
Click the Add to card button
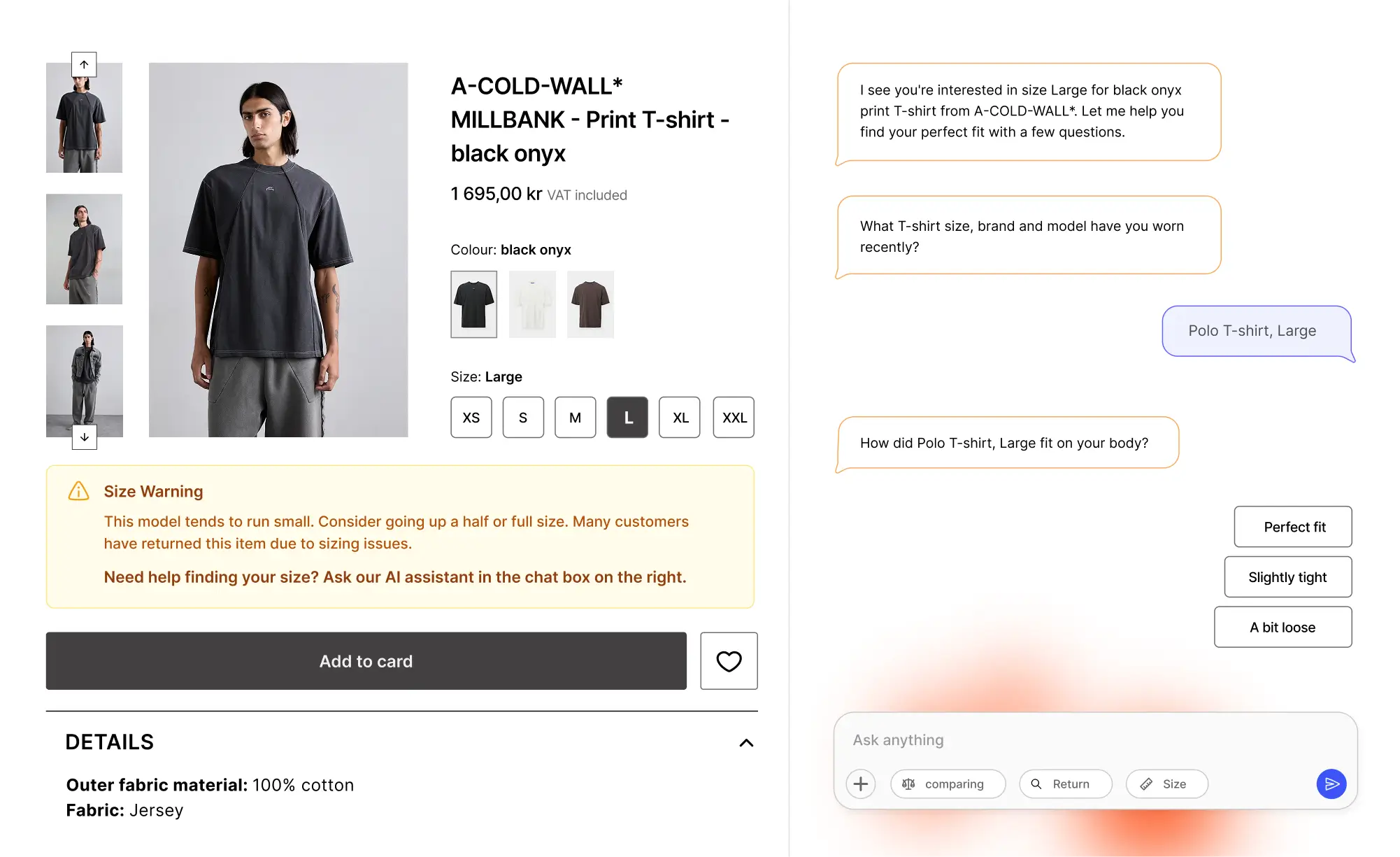click(366, 661)
